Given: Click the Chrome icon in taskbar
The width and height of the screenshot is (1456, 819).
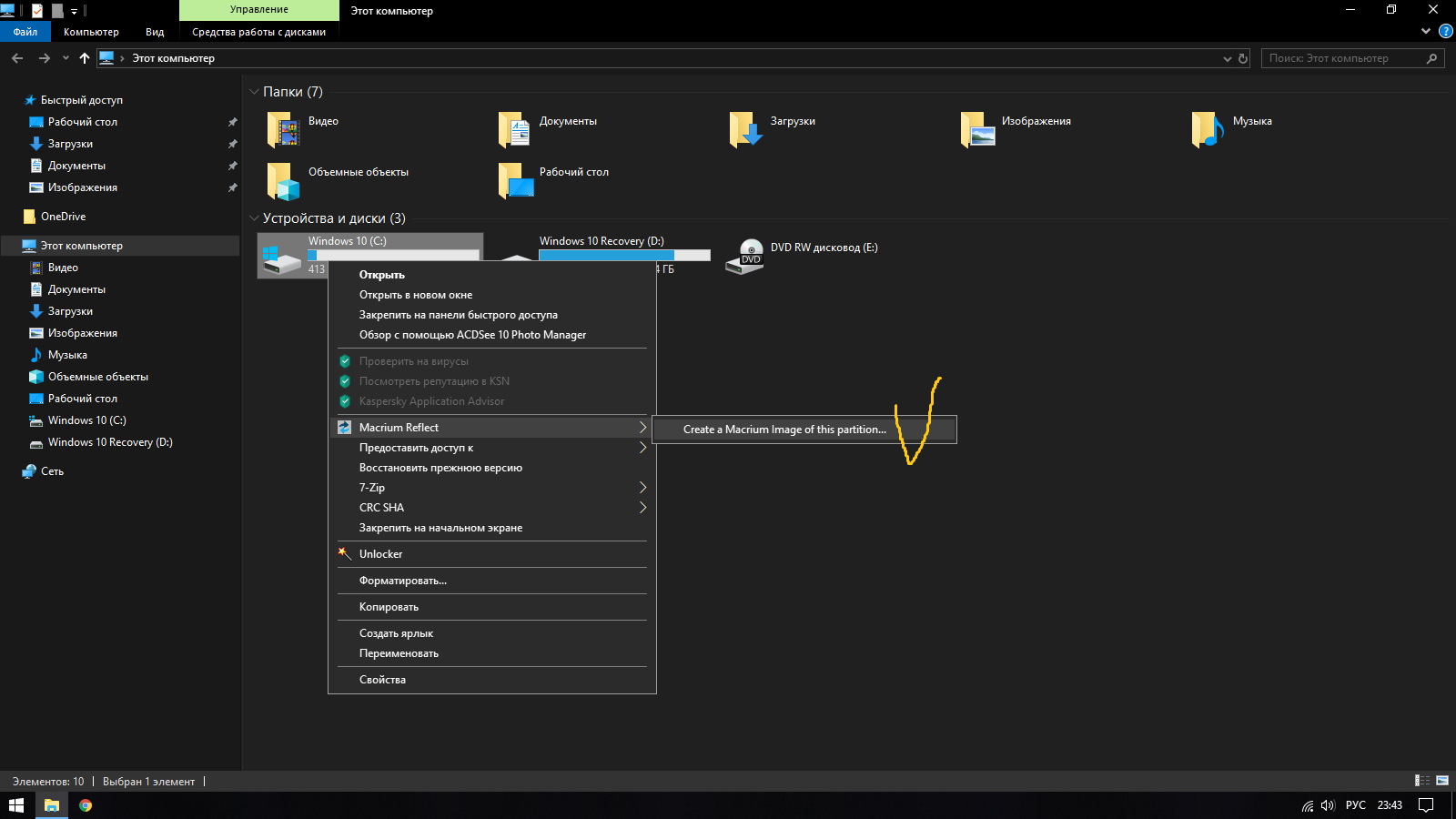Looking at the screenshot, I should pos(86,805).
